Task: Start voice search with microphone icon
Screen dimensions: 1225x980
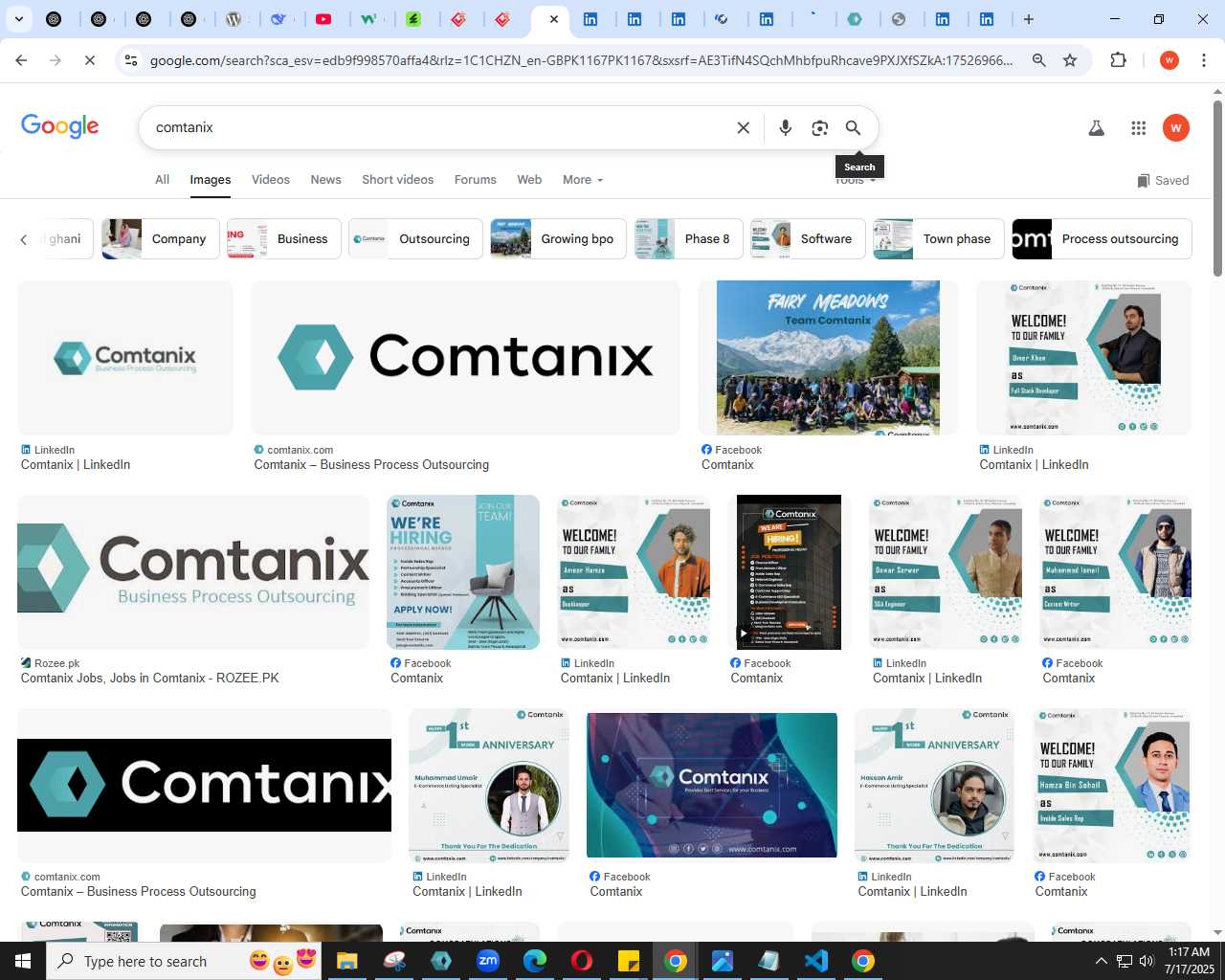Action: pyautogui.click(x=786, y=128)
